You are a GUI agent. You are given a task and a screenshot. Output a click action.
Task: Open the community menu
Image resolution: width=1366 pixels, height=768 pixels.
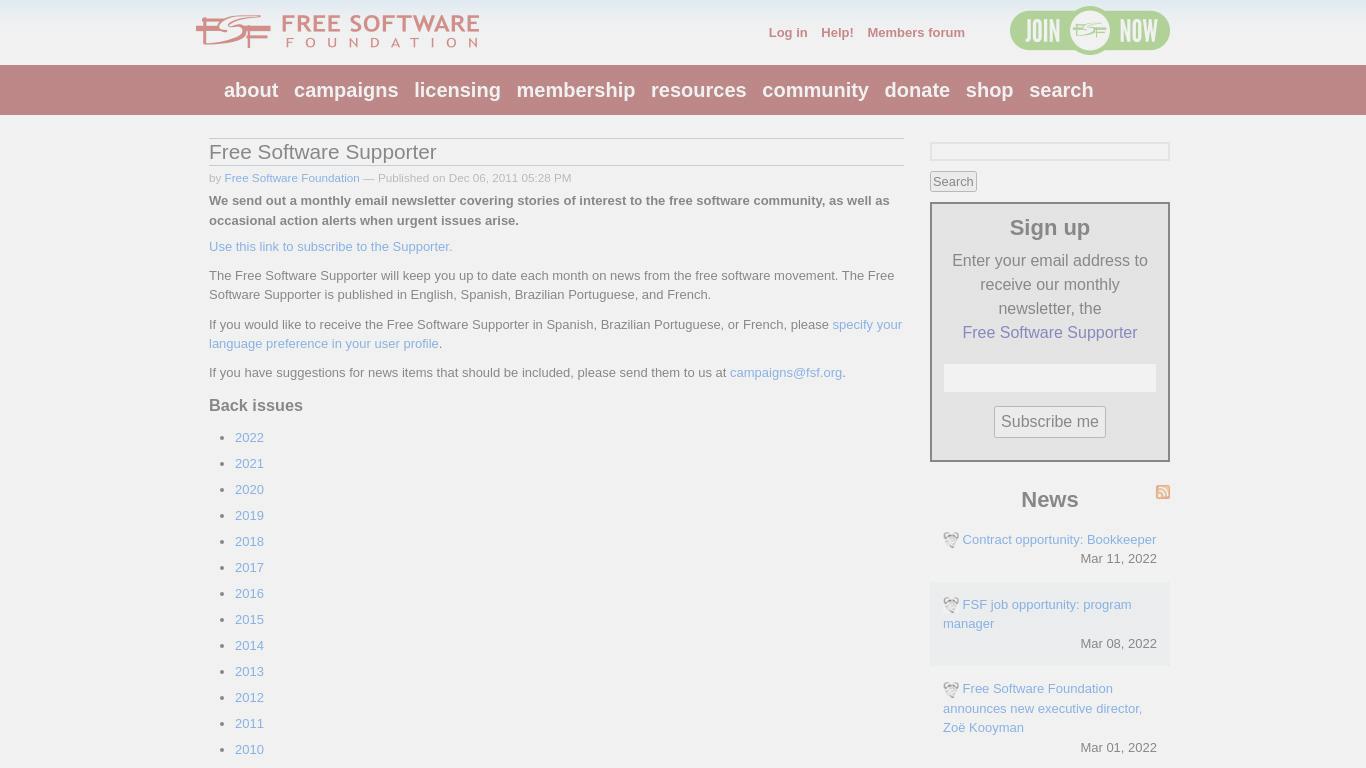pos(815,90)
